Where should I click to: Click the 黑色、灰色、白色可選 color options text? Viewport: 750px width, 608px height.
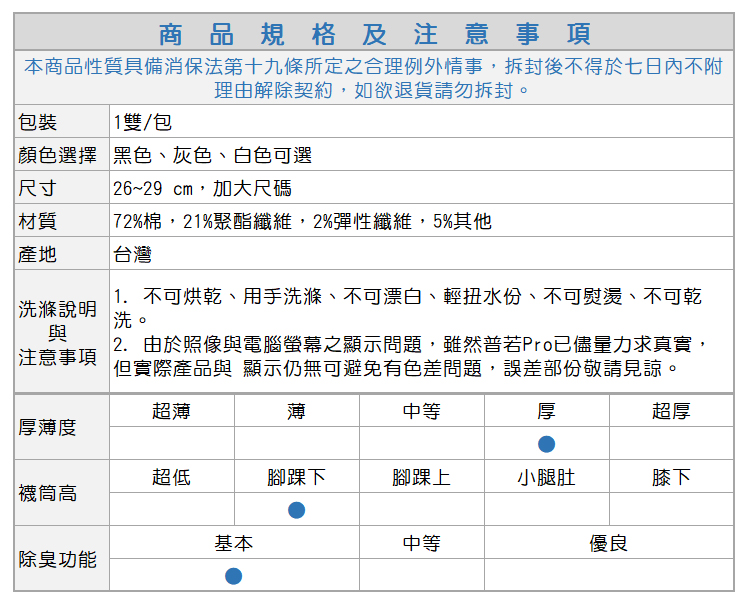212,155
